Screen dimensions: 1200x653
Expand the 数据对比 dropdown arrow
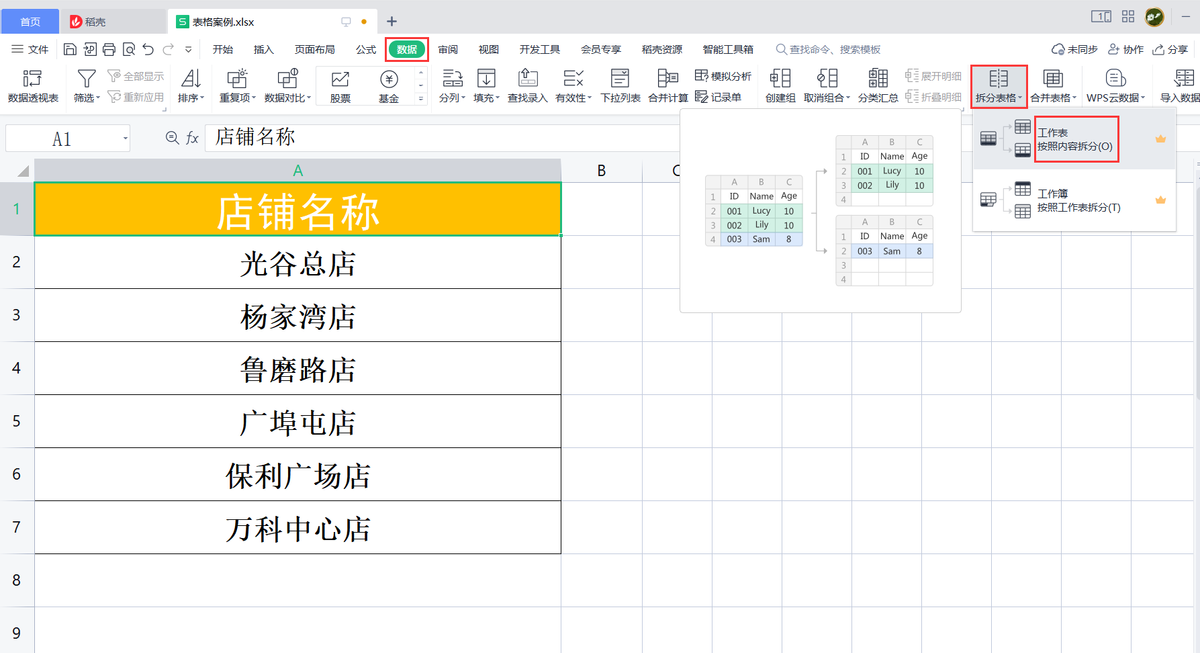(309, 98)
